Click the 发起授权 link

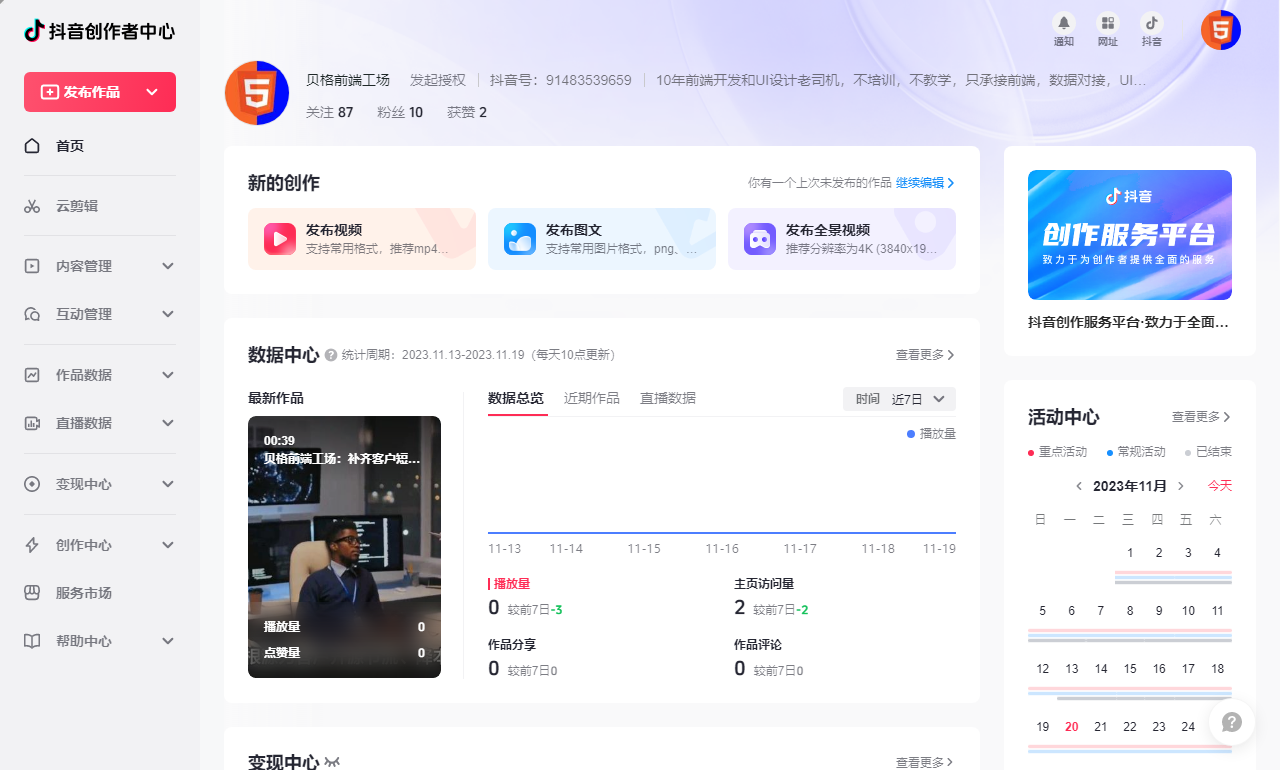coord(438,80)
